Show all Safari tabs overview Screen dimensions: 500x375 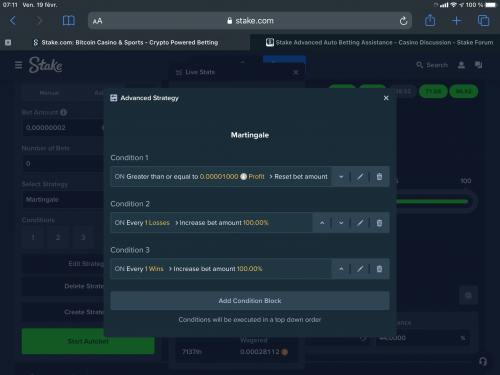tap(483, 21)
